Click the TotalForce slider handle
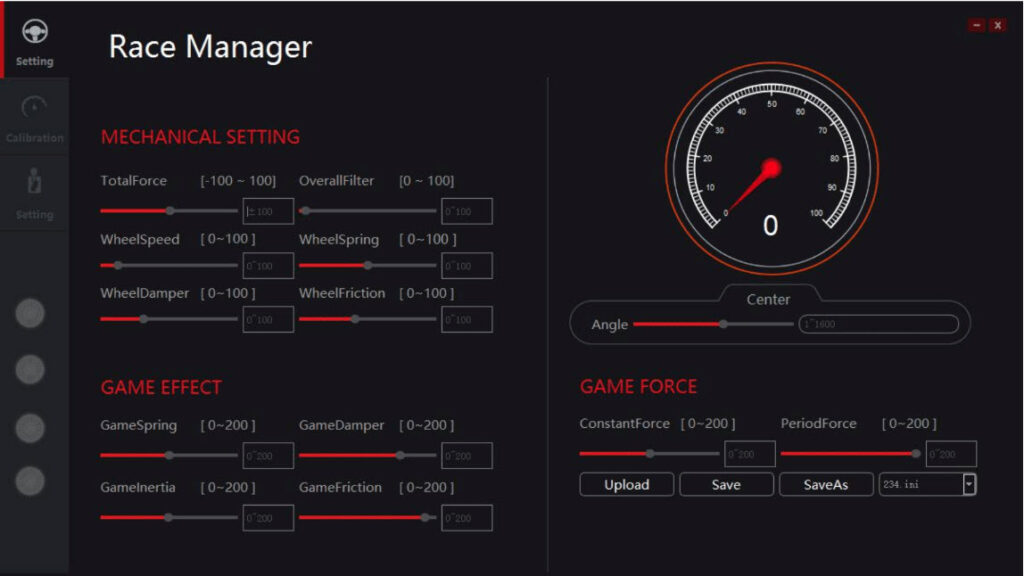This screenshot has height=576, width=1024. point(170,210)
